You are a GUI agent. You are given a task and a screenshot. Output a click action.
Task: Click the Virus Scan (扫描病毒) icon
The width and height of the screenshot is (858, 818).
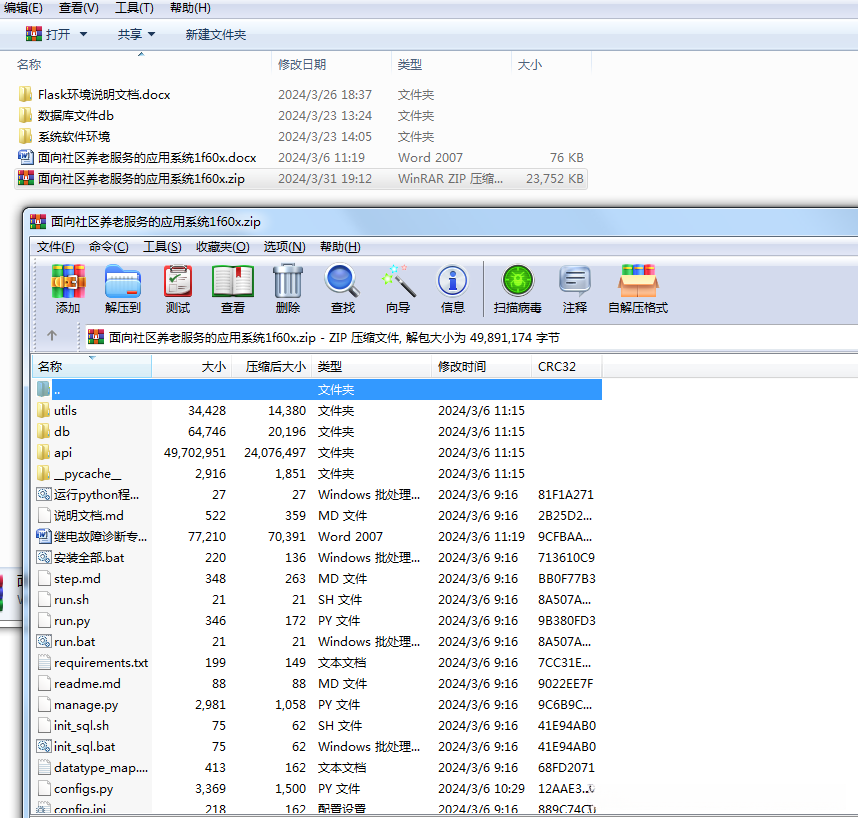click(518, 288)
